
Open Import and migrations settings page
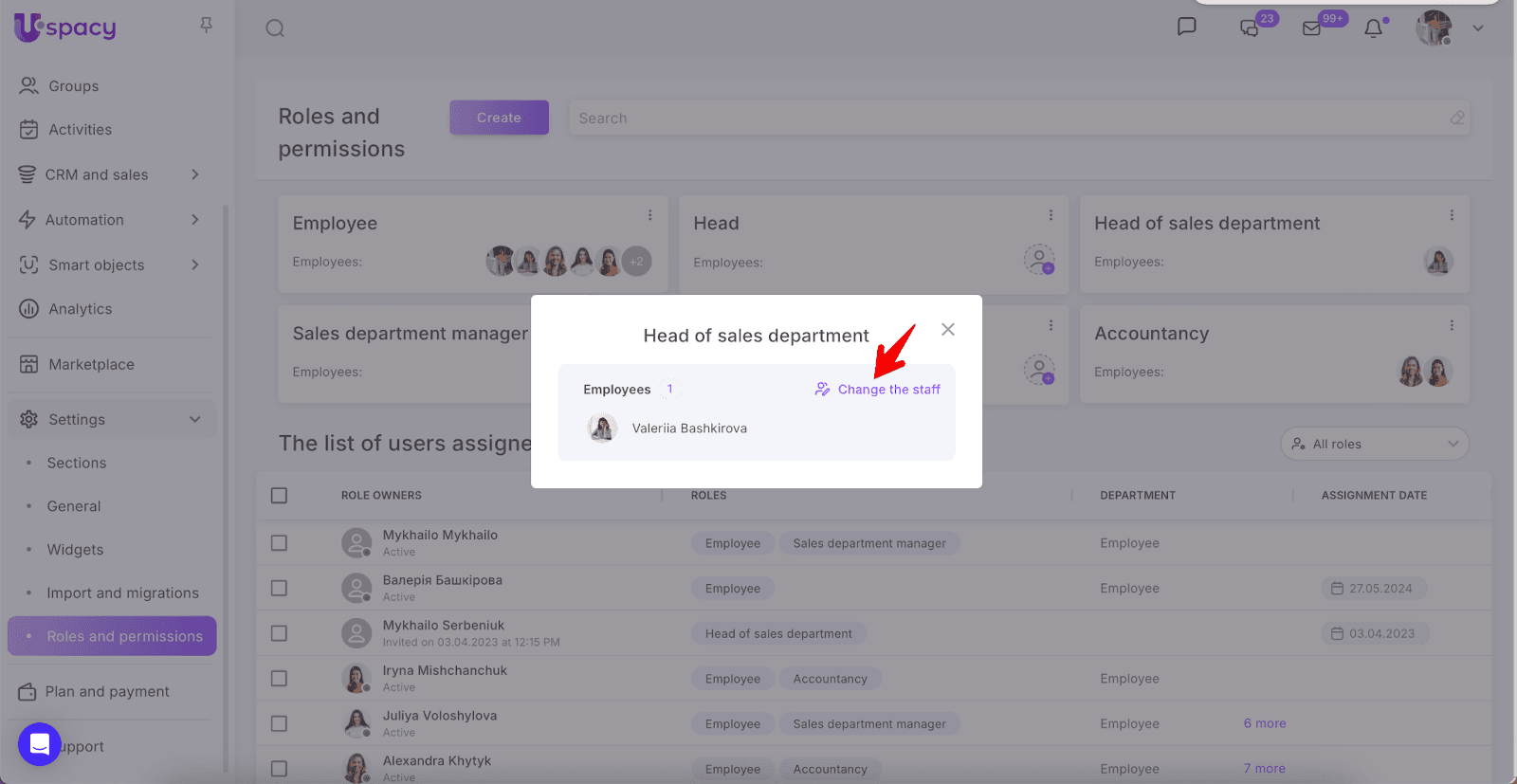tap(122, 593)
